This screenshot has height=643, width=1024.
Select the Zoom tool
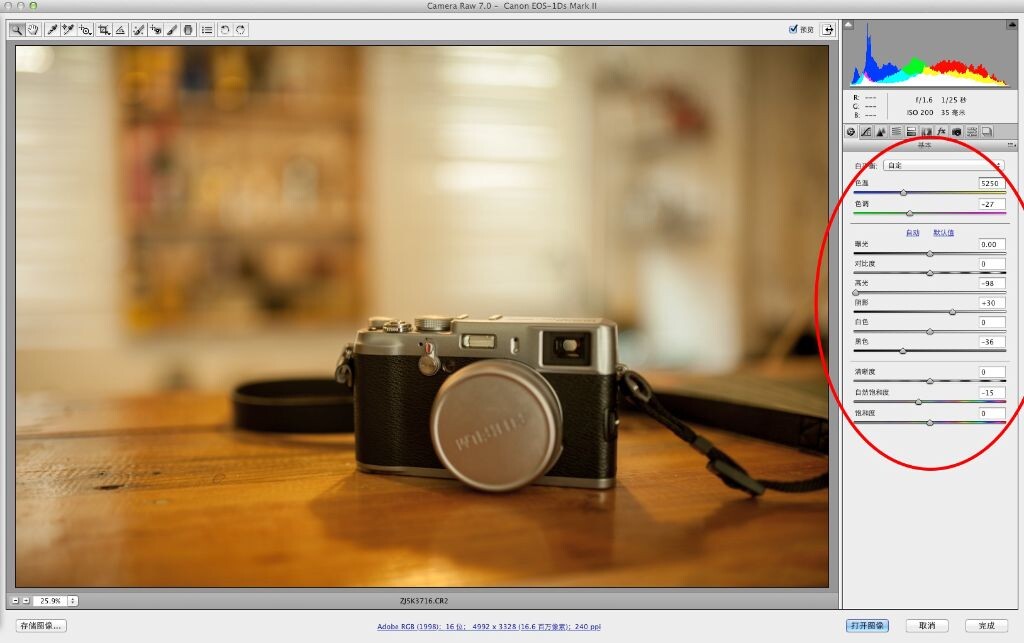click(x=17, y=29)
